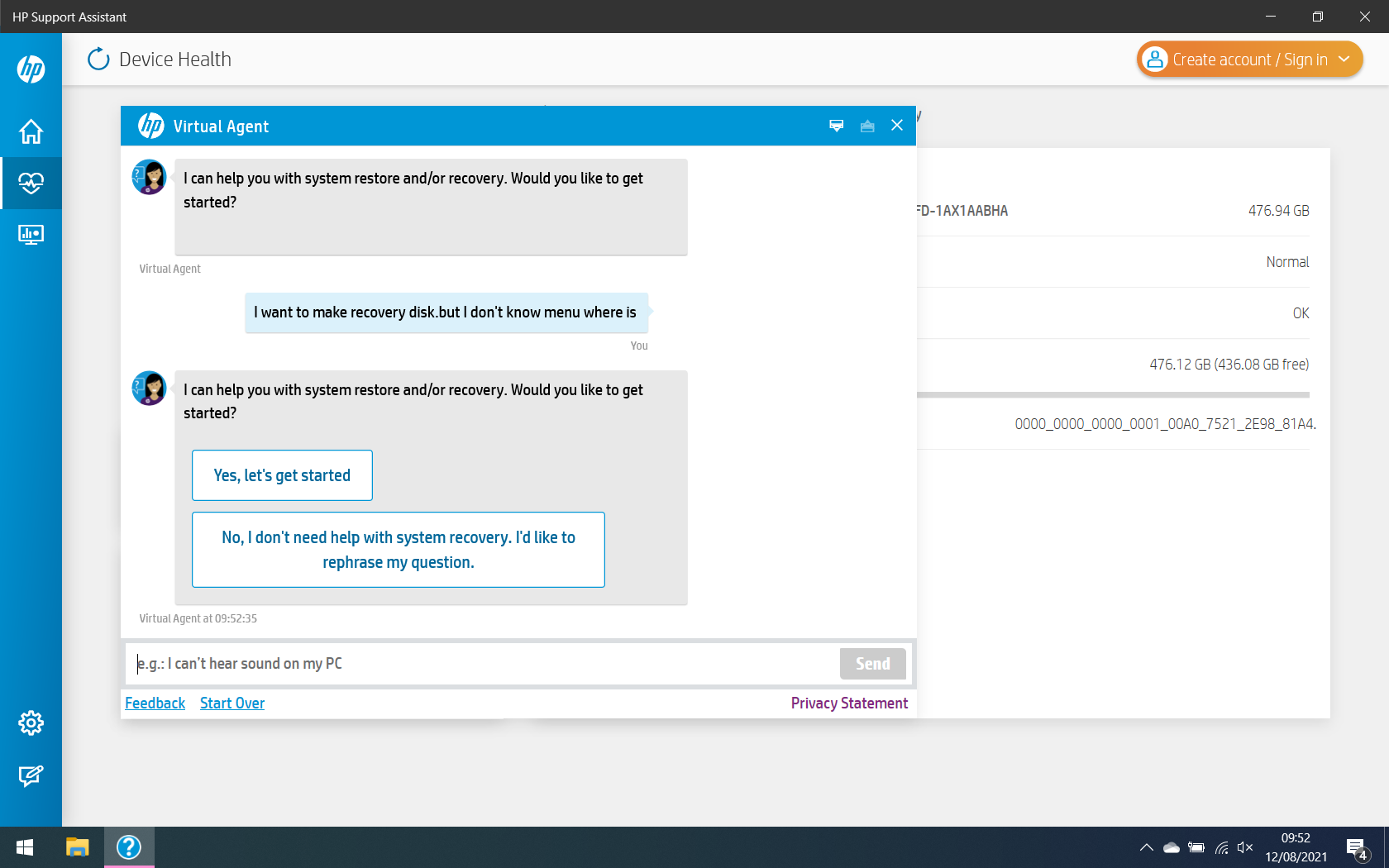The width and height of the screenshot is (1389, 868).
Task: Open the taskbar clock and date
Action: 1296,847
